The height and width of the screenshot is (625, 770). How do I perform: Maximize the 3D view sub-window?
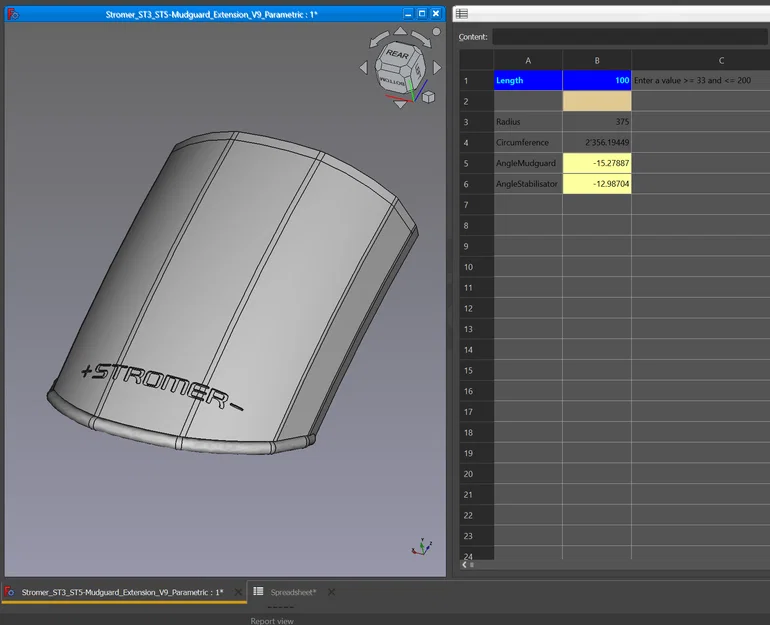(x=422, y=14)
